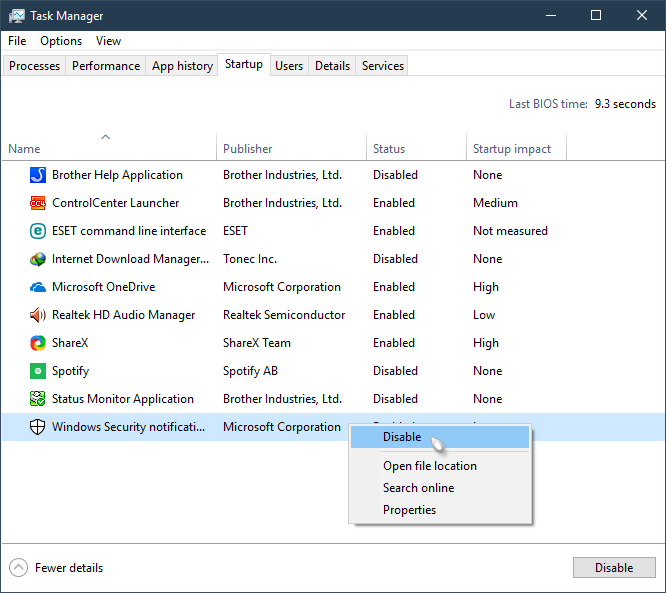666x593 pixels.
Task: Click the ESET command line interface icon
Action: (x=38, y=231)
